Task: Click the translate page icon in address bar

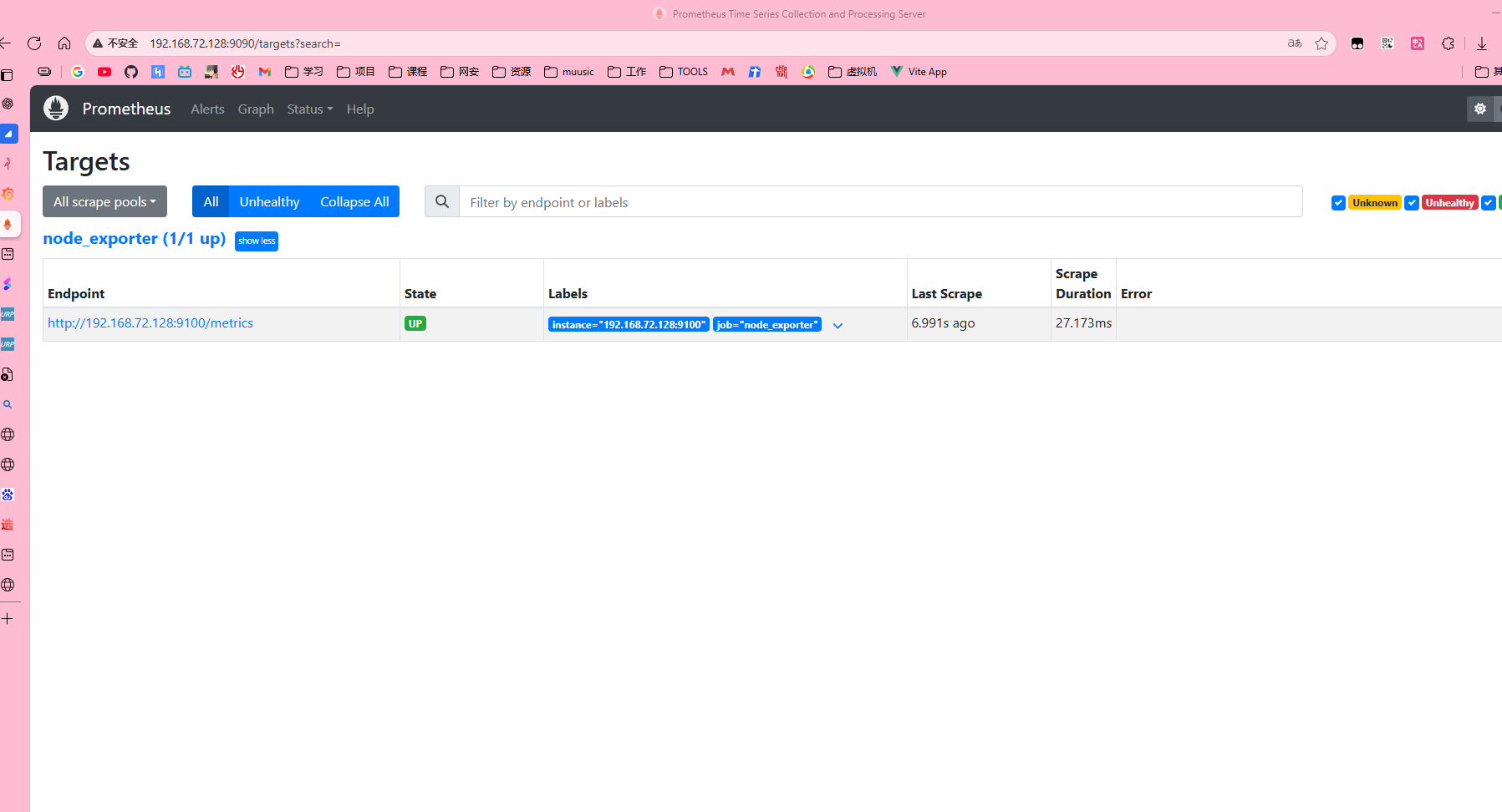Action: pyautogui.click(x=1295, y=43)
